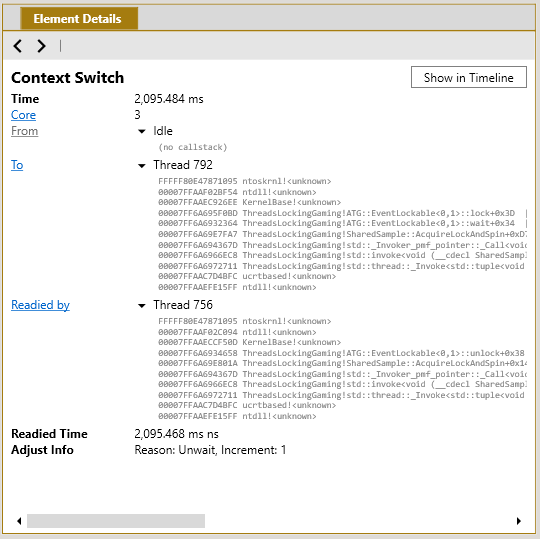The height and width of the screenshot is (539, 540).
Task: Select the 00007FFAAF02C094 ntdll frame
Action: 237,332
